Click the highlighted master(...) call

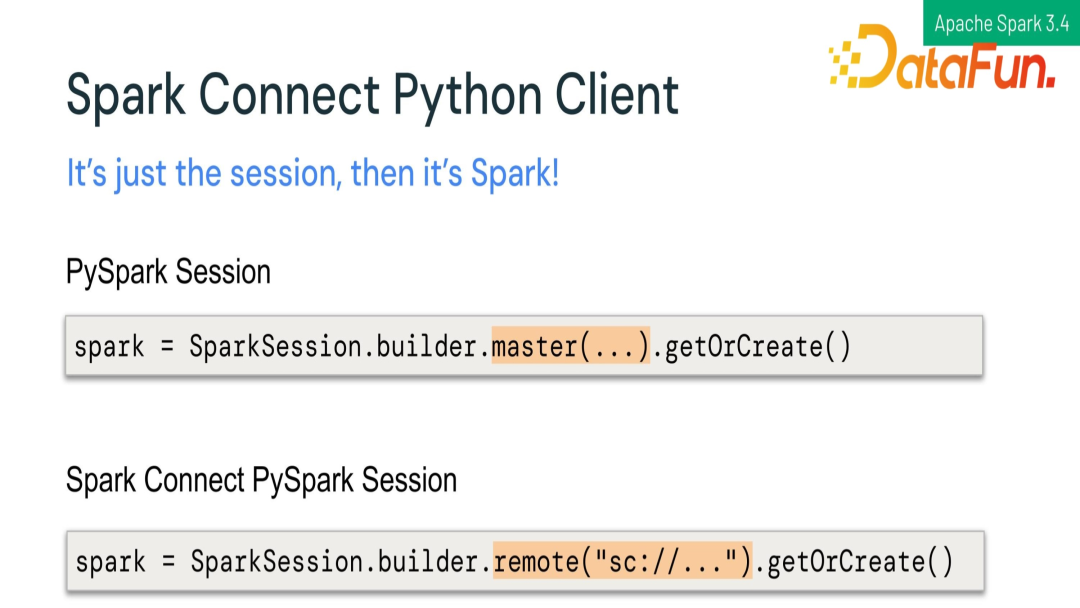pos(570,347)
